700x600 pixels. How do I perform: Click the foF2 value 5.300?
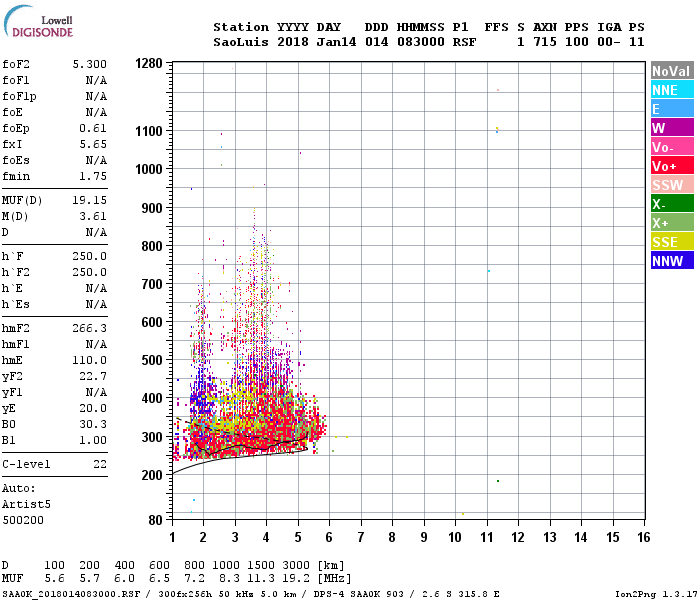[x=90, y=64]
